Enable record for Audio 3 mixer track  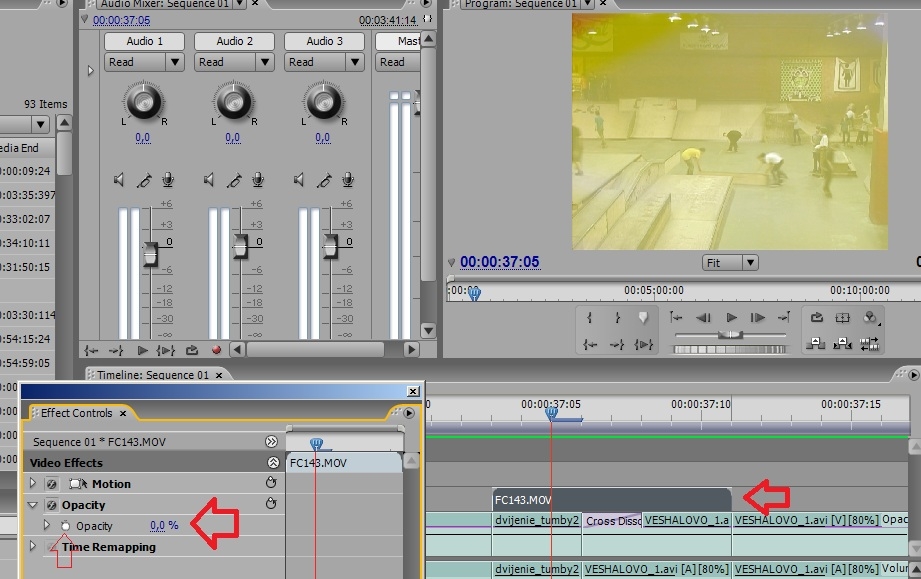coord(348,180)
